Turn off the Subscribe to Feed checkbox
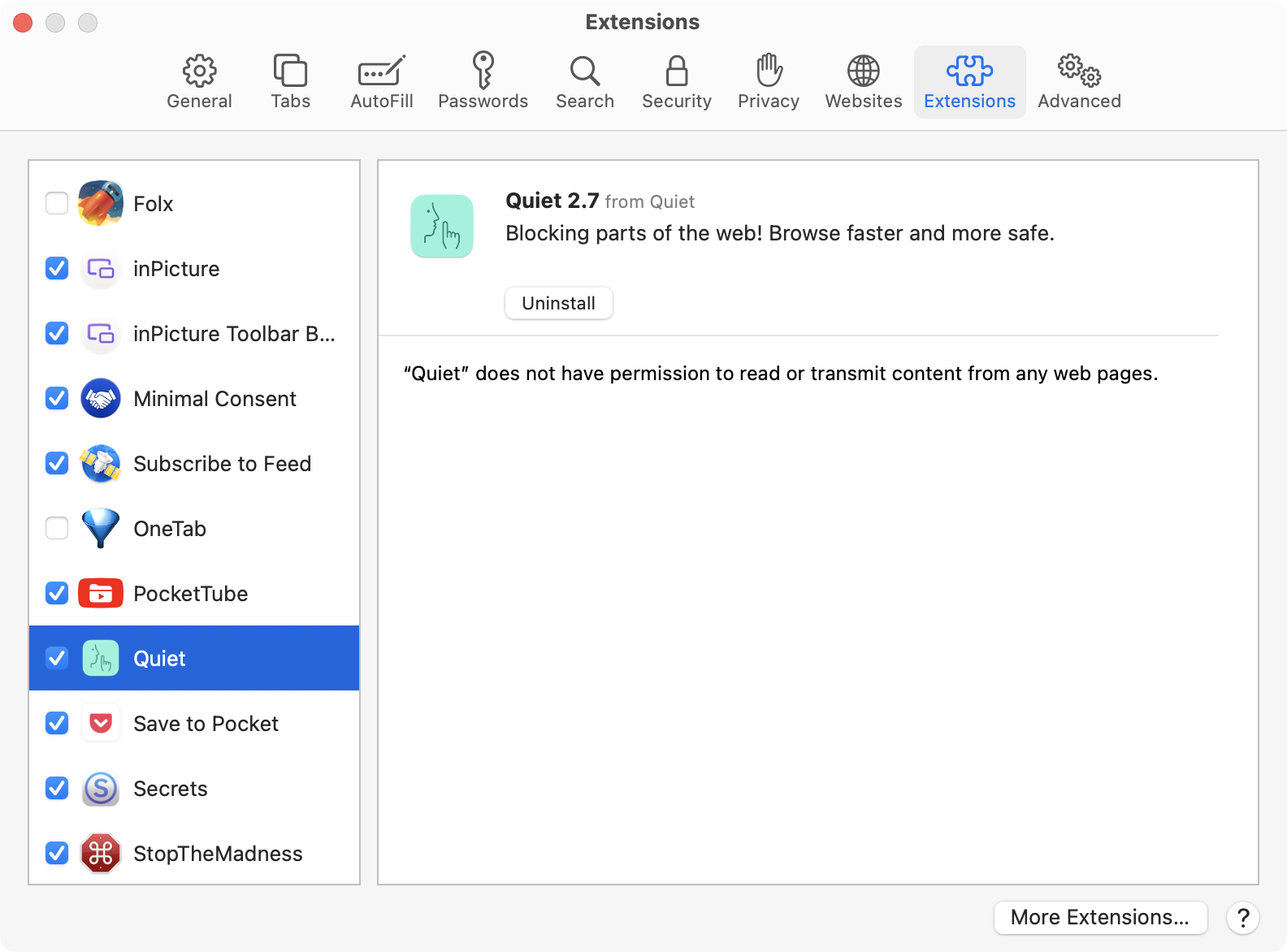This screenshot has width=1287, height=952. click(x=57, y=463)
